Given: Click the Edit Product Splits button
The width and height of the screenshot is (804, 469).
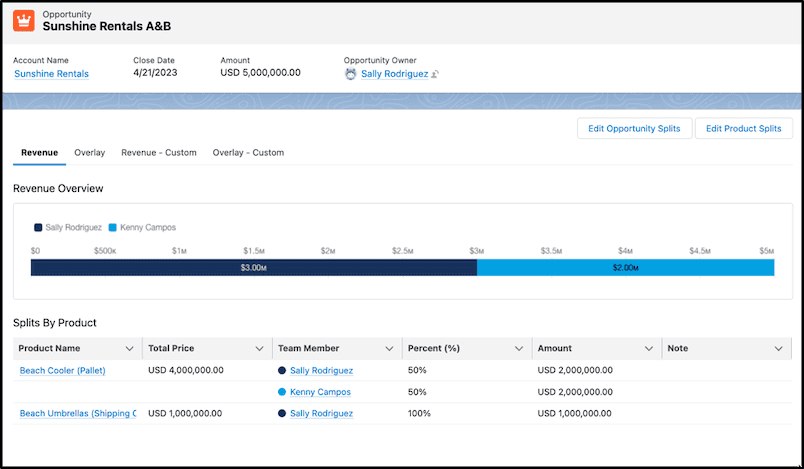Looking at the screenshot, I should point(743,129).
